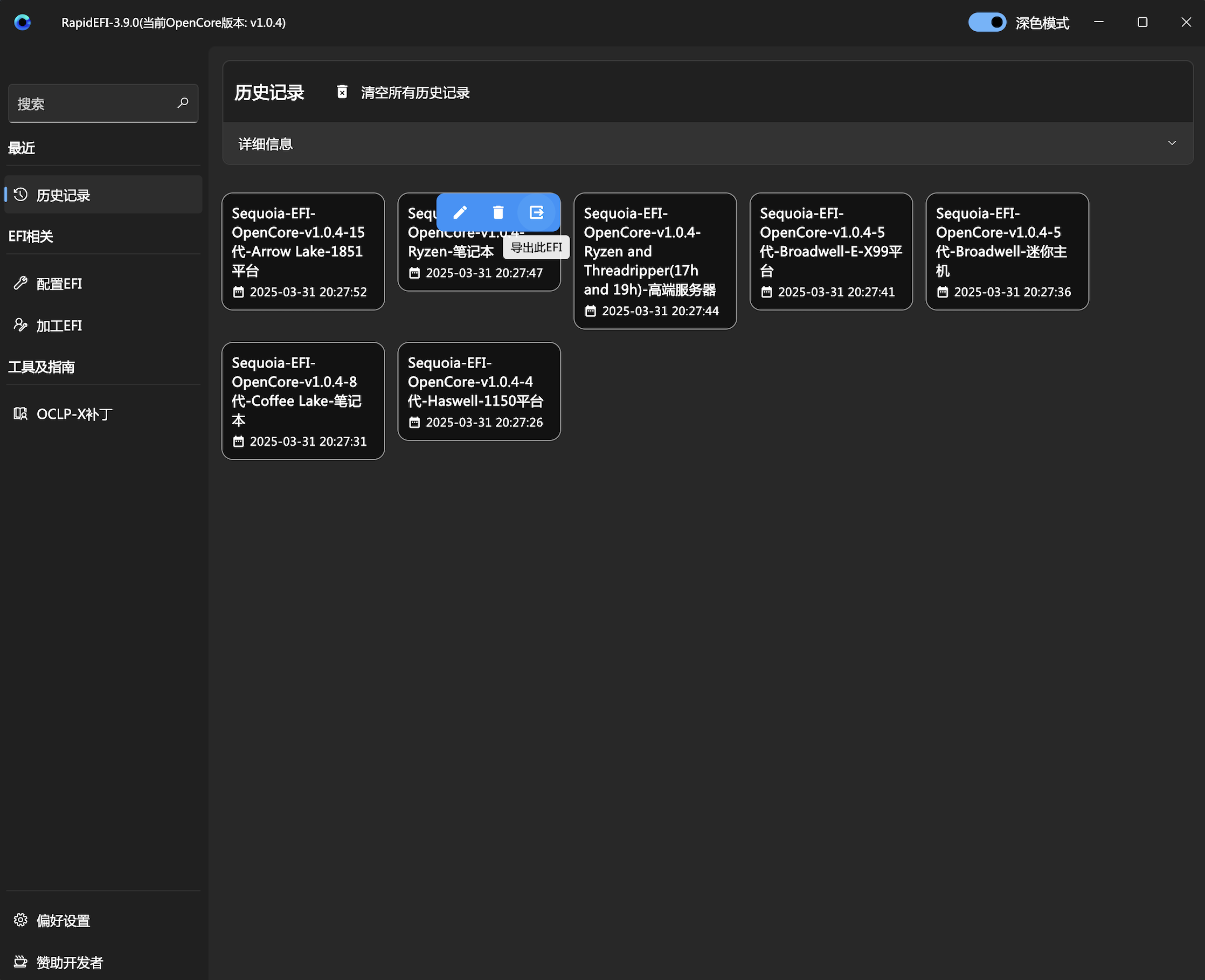Viewport: 1205px width, 980px height.
Task: Open 加工EFI in the sidebar
Action: [x=59, y=326]
